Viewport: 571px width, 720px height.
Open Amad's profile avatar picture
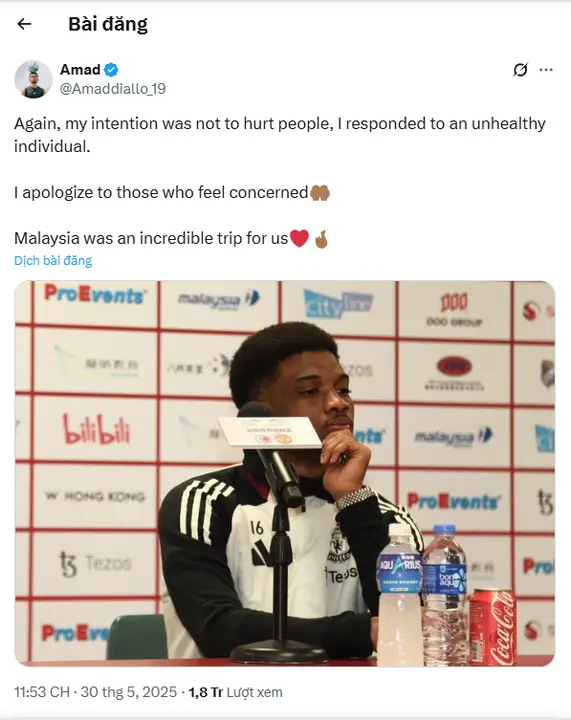33,79
